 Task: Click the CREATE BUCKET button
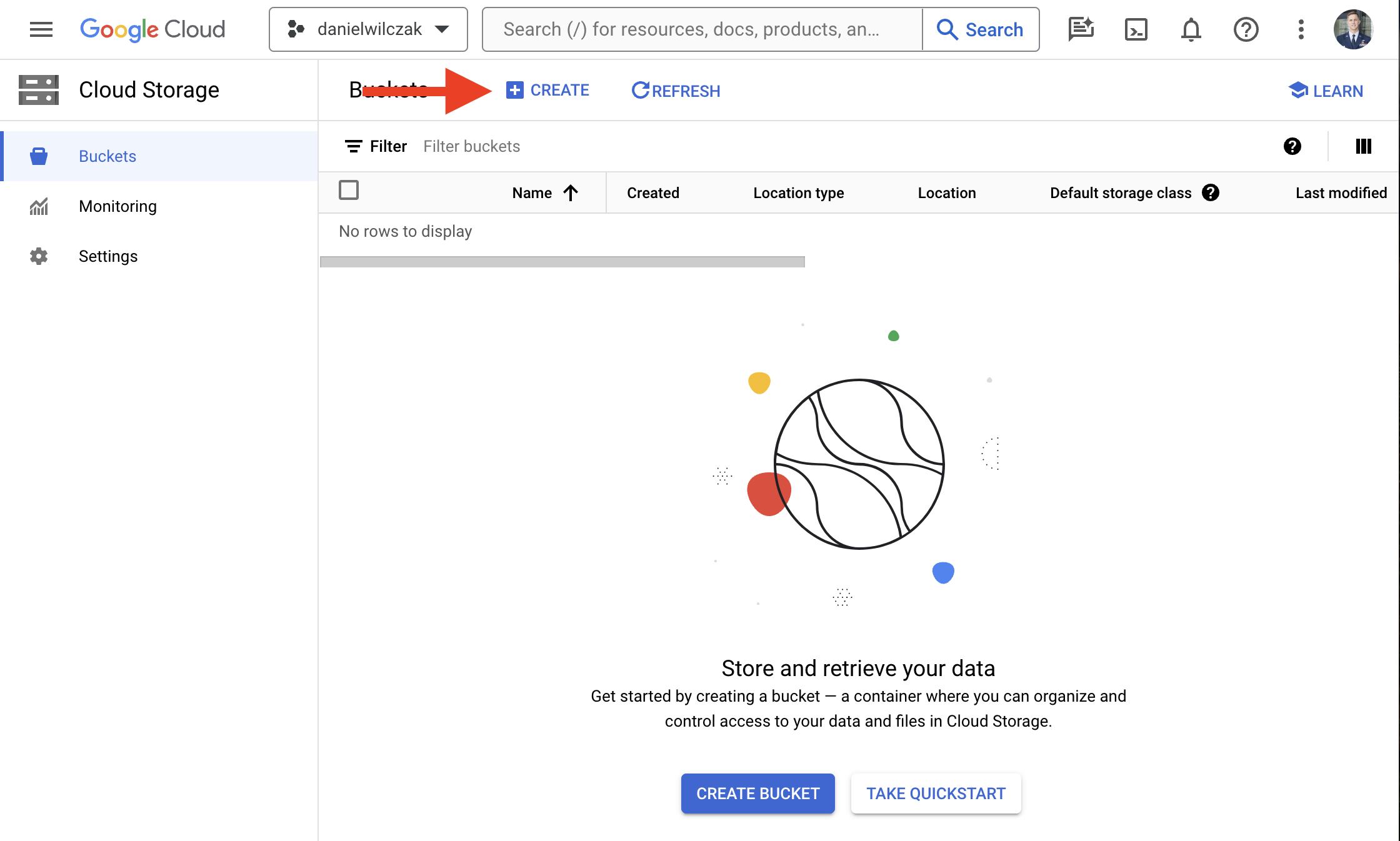point(757,794)
